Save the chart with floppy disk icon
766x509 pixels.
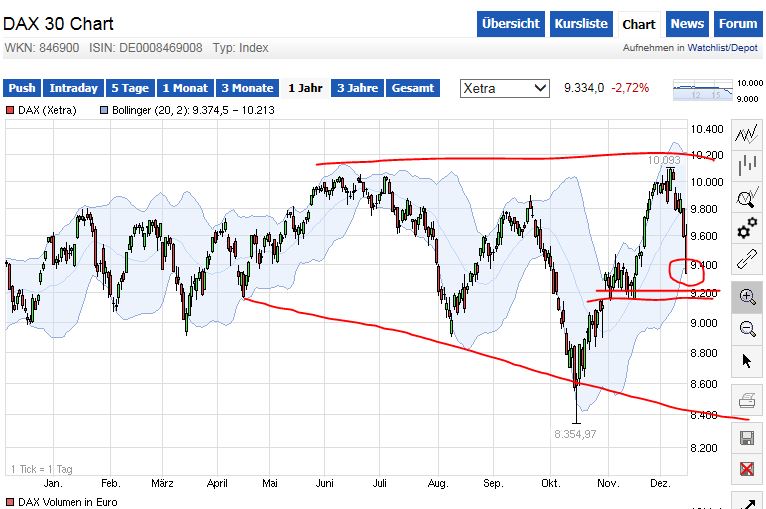746,438
